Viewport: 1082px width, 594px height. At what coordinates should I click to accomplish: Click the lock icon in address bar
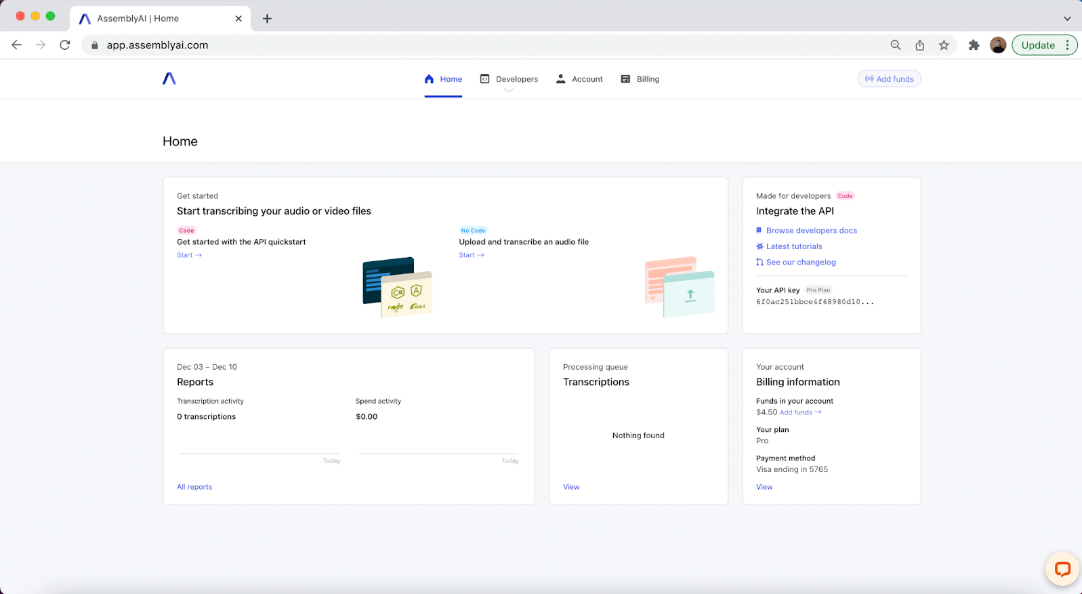click(x=95, y=45)
